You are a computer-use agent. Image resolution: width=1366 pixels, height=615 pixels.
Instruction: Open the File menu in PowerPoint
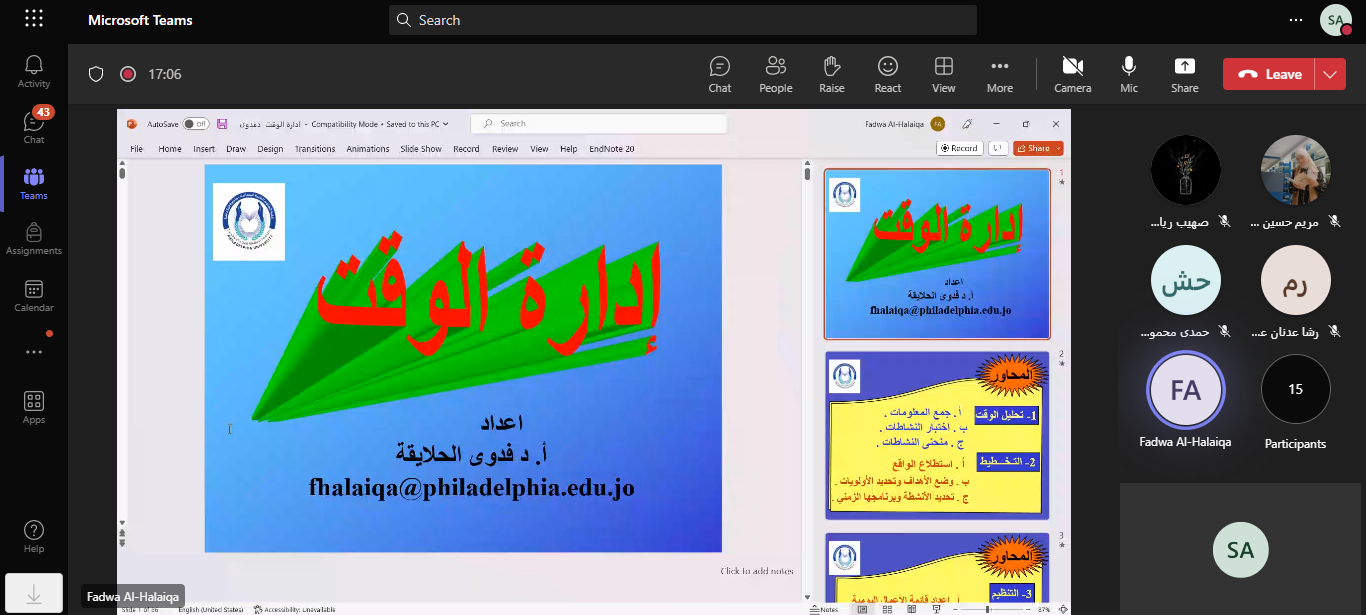tap(137, 149)
